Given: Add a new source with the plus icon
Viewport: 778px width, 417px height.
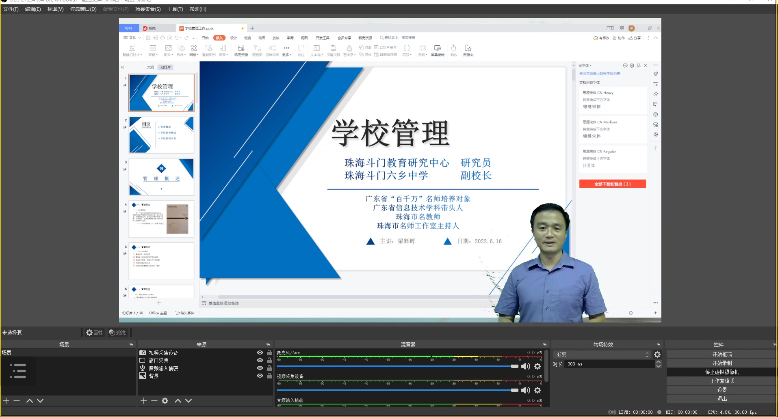Looking at the screenshot, I should click(142, 400).
